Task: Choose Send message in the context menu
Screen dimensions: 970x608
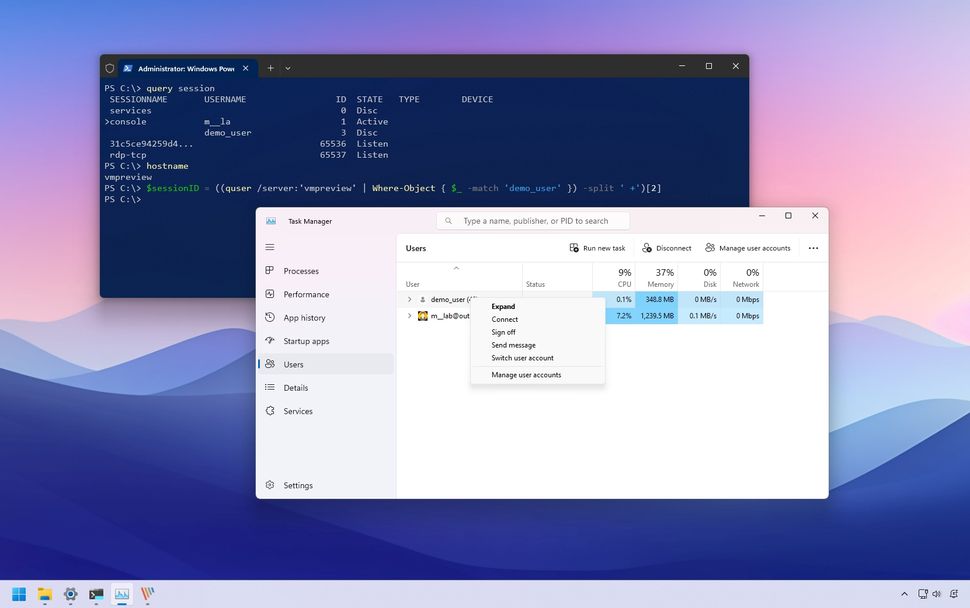Action: point(512,344)
